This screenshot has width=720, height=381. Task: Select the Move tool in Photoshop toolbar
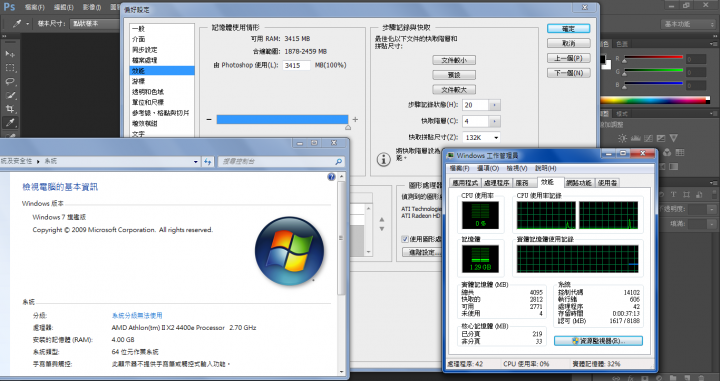point(10,54)
